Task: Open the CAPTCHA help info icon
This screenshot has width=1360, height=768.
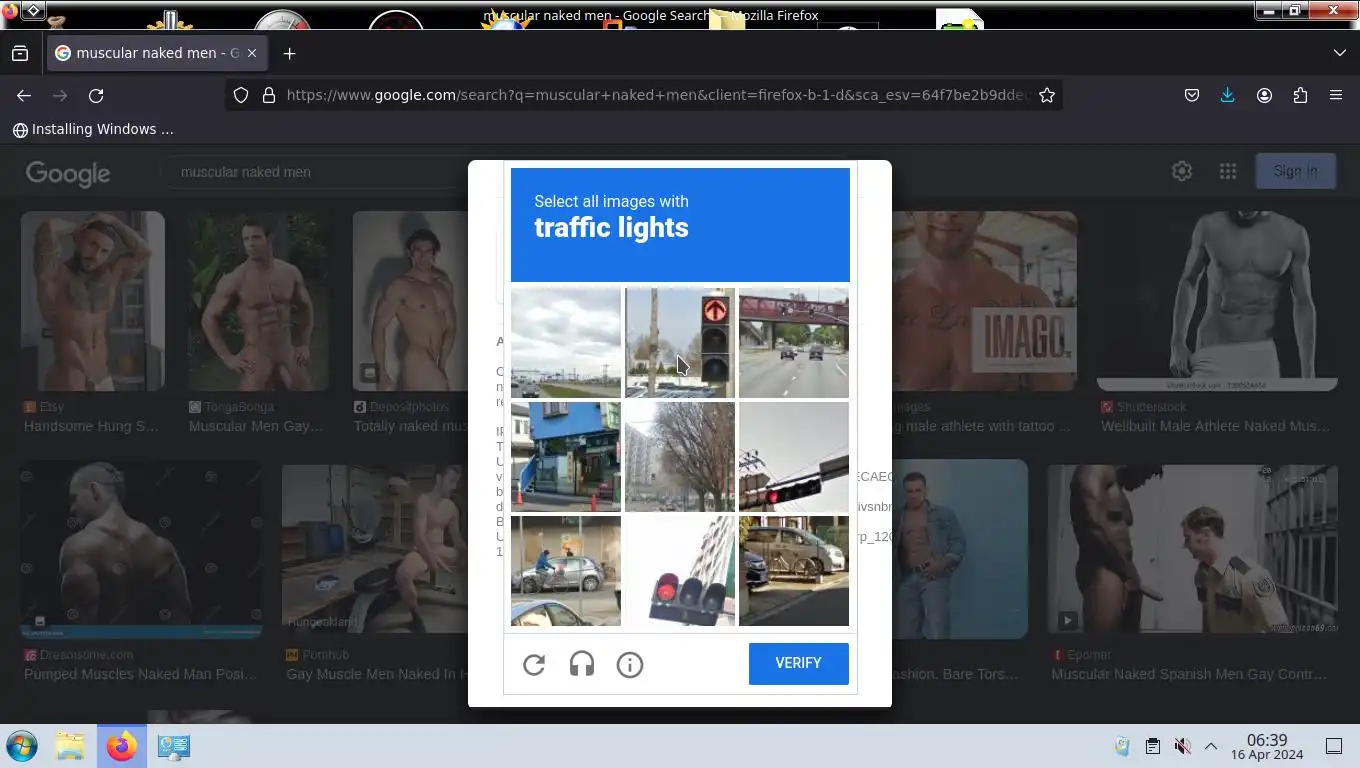Action: click(x=630, y=664)
